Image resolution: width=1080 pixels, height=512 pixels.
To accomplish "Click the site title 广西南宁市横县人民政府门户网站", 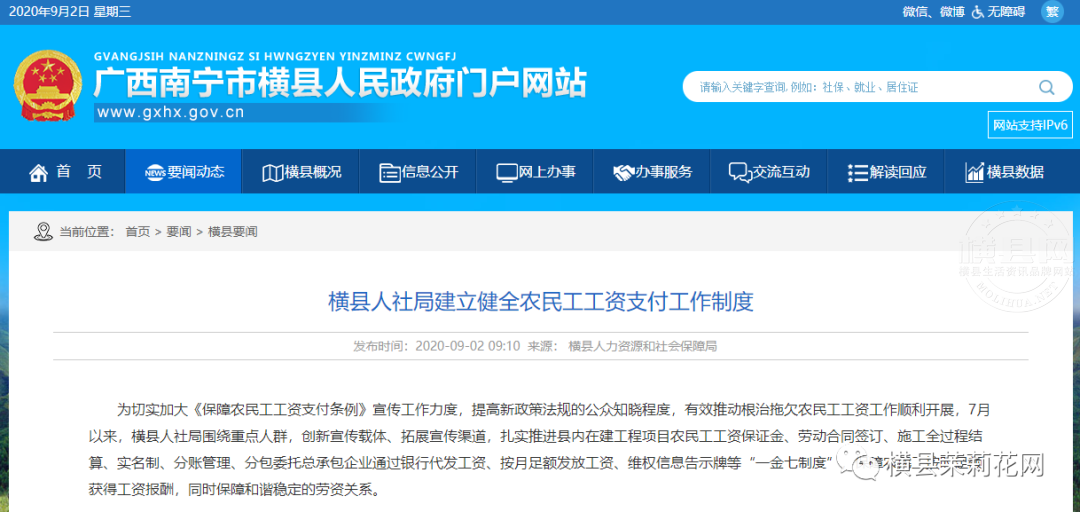I will click(340, 84).
